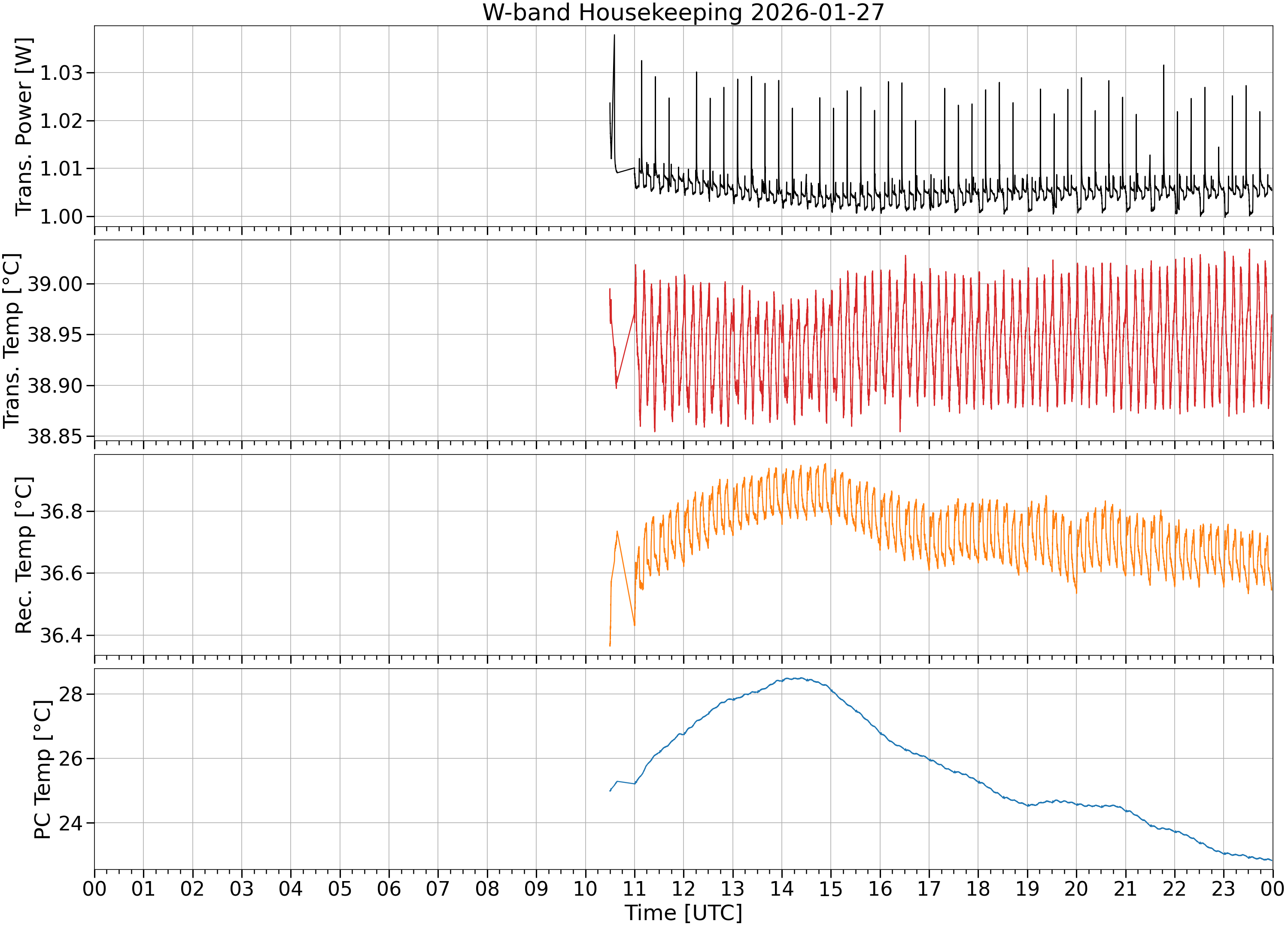Click the 39.00 tick on transmitter temperature axis
Viewport: 1288px width, 927px height.
pos(55,284)
